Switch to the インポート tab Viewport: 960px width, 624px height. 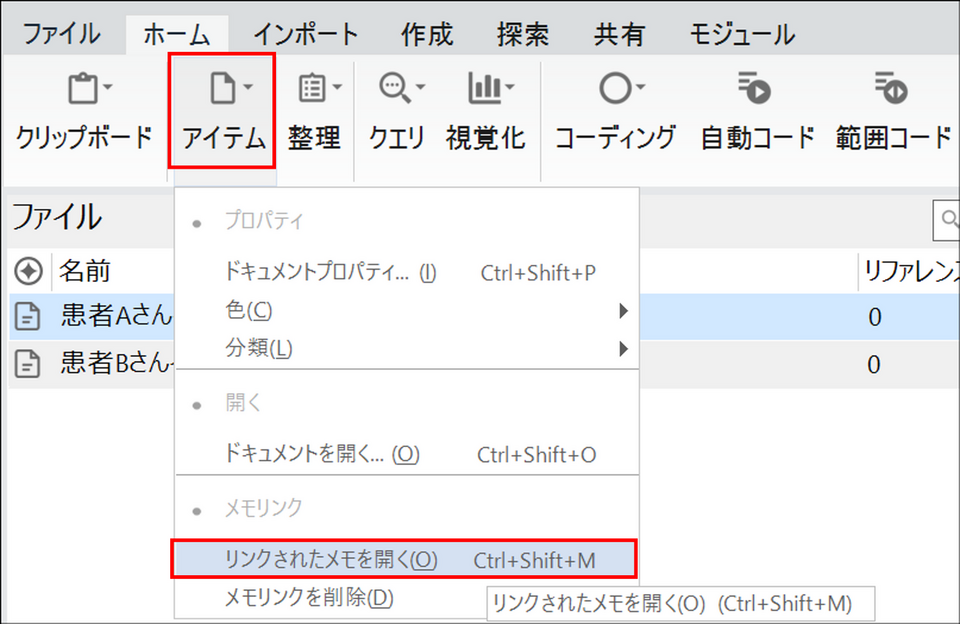[305, 34]
